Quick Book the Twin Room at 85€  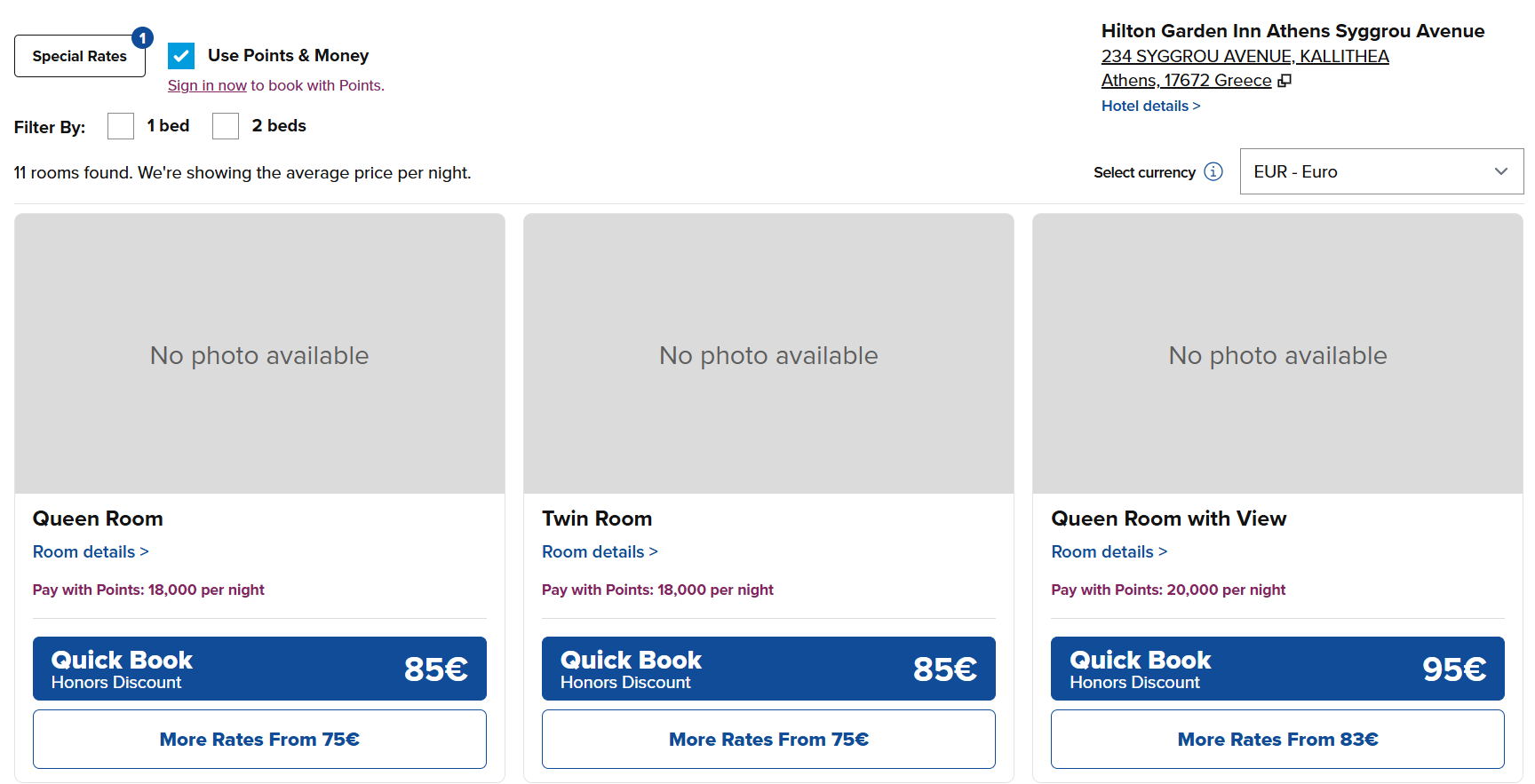click(768, 669)
